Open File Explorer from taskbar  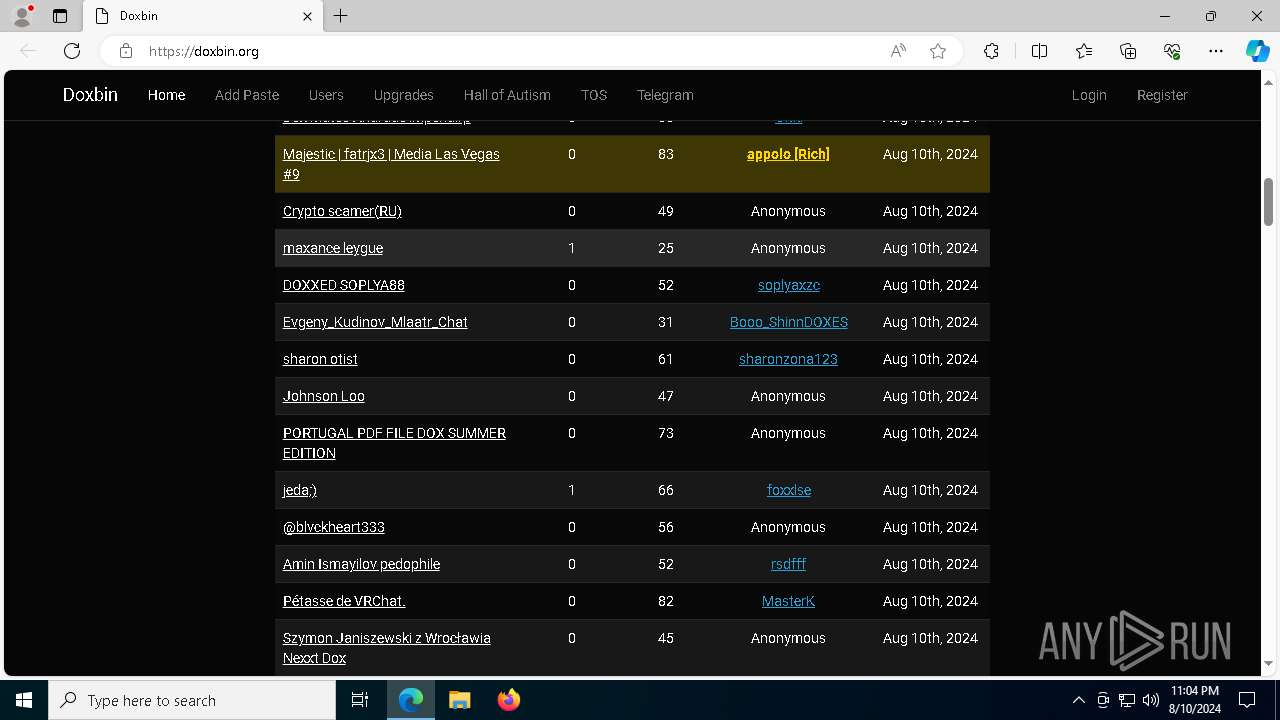click(459, 700)
